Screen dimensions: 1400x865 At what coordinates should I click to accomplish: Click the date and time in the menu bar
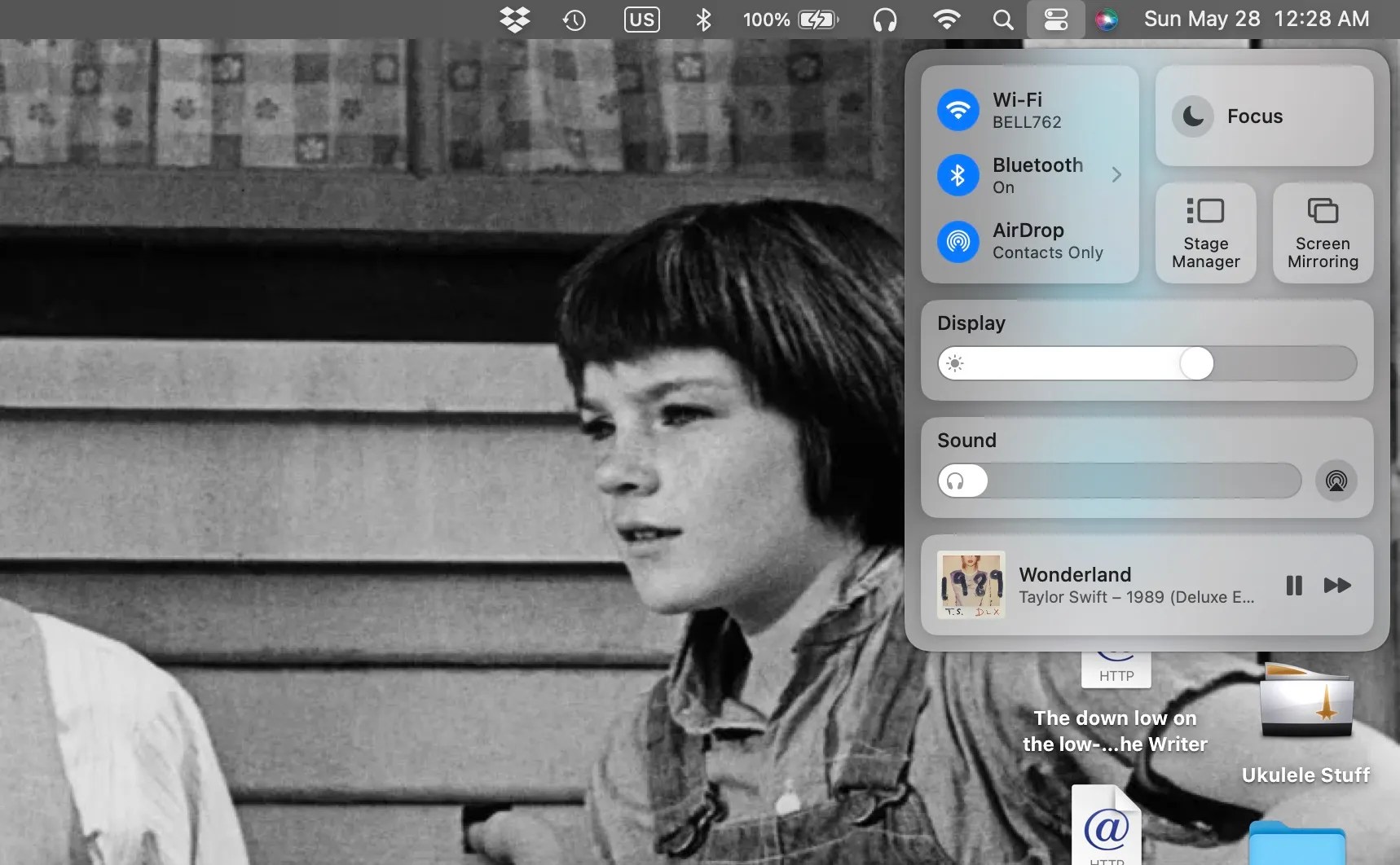pyautogui.click(x=1256, y=20)
